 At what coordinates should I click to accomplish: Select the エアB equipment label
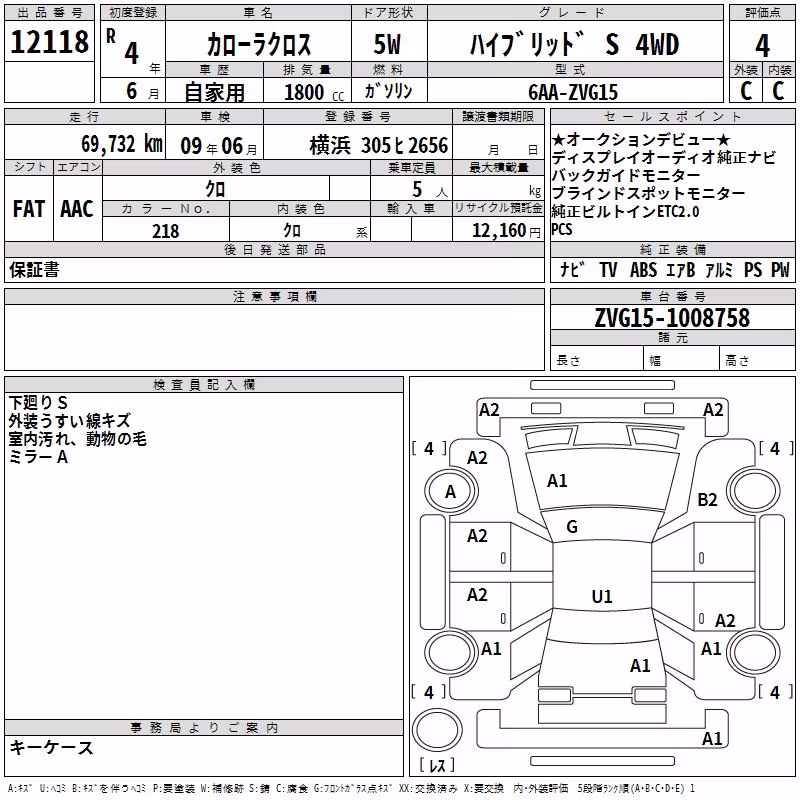[x=681, y=269]
